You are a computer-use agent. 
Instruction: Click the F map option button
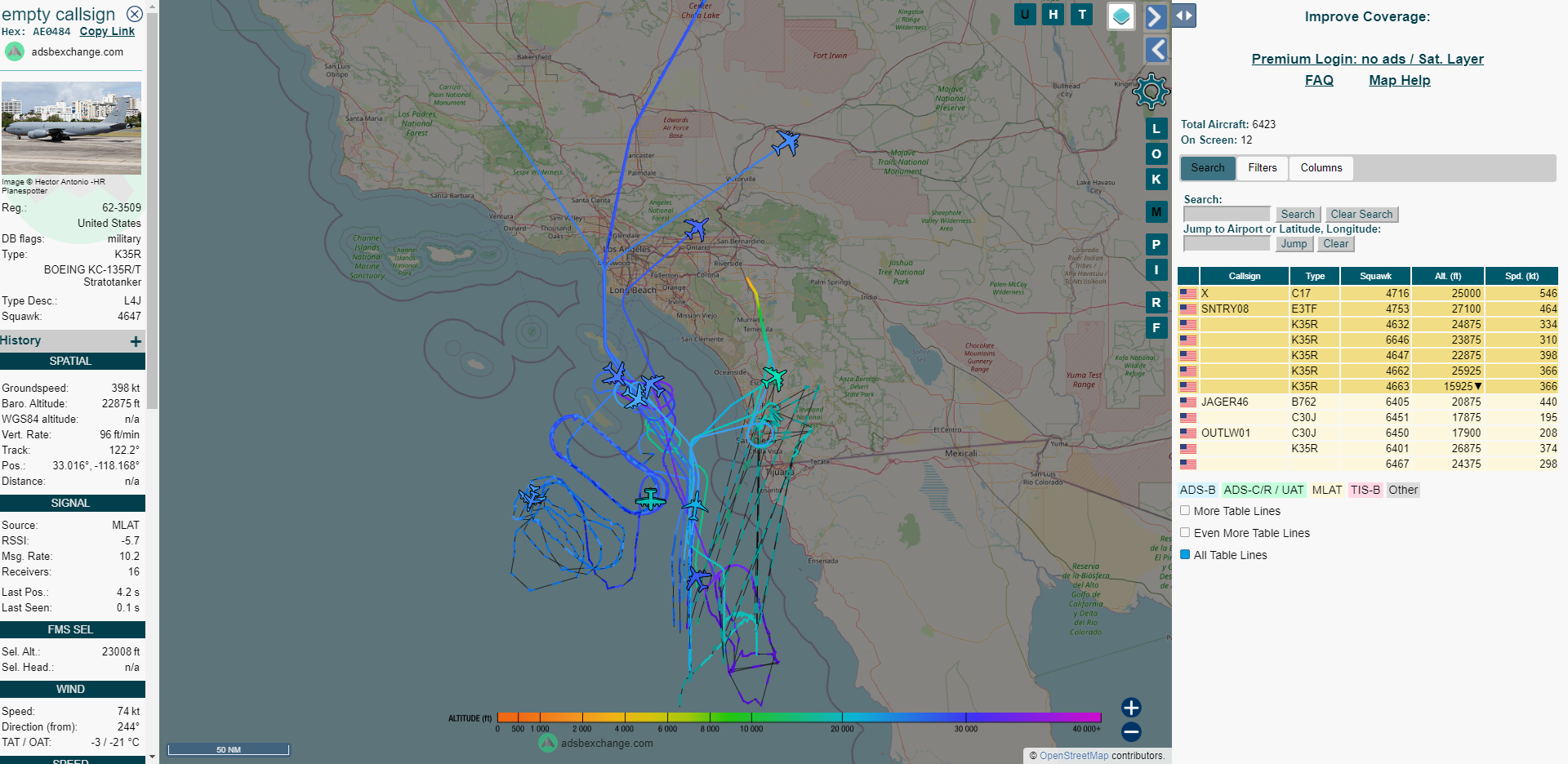[1156, 327]
